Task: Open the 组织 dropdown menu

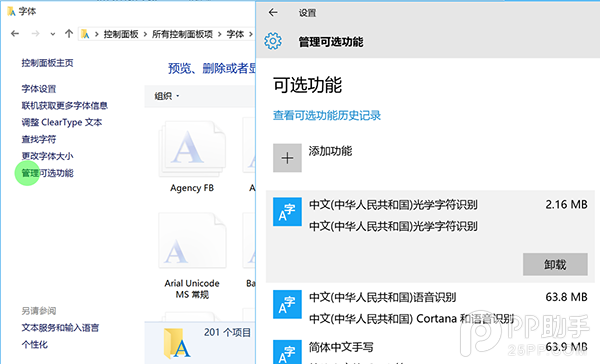Action: click(167, 96)
